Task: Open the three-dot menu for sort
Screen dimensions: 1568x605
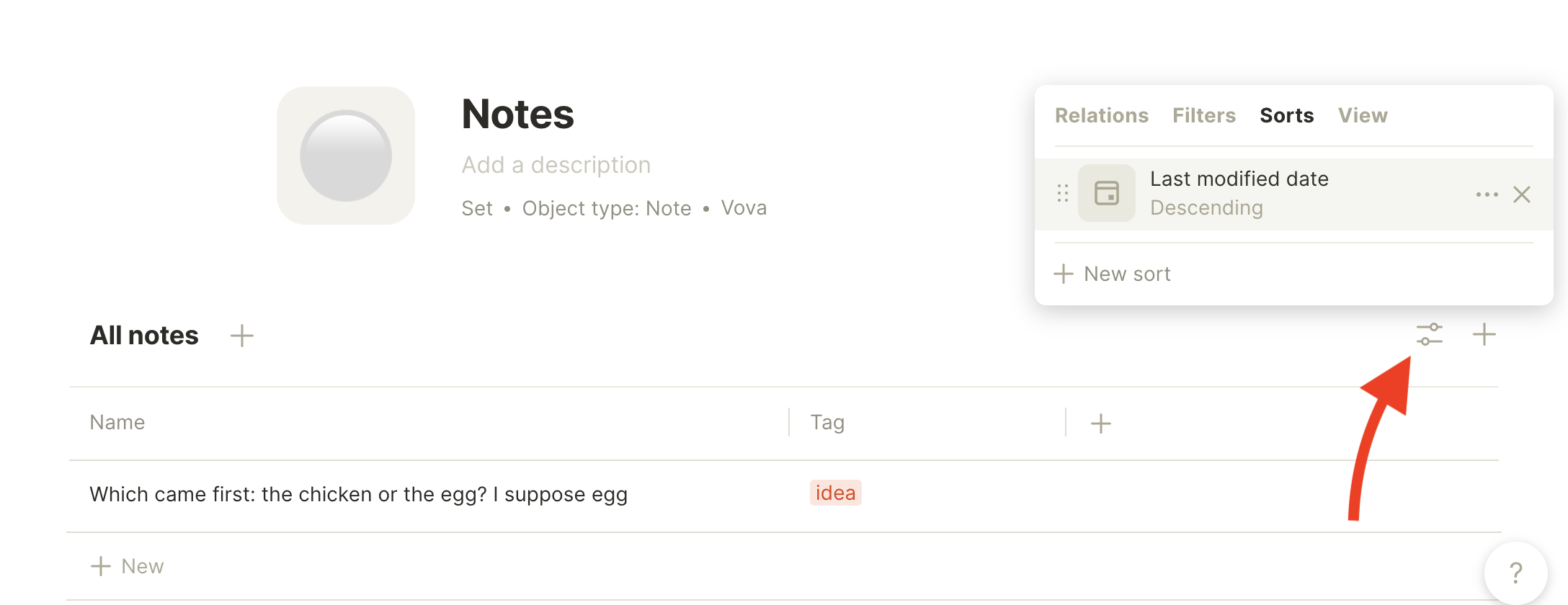Action: [x=1487, y=194]
